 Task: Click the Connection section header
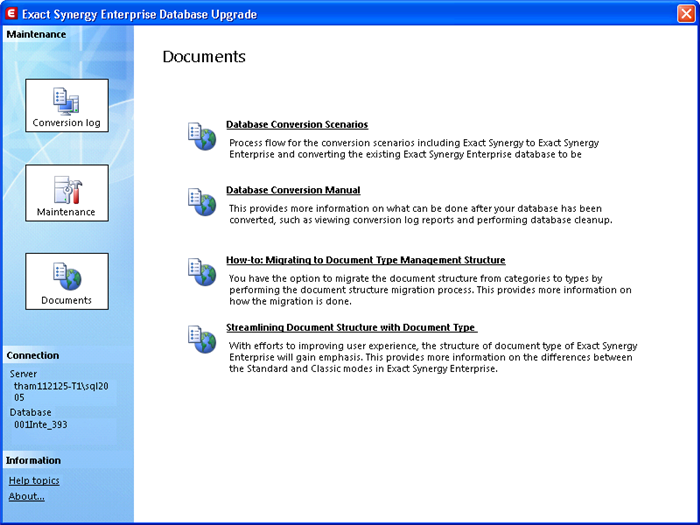pyautogui.click(x=33, y=355)
